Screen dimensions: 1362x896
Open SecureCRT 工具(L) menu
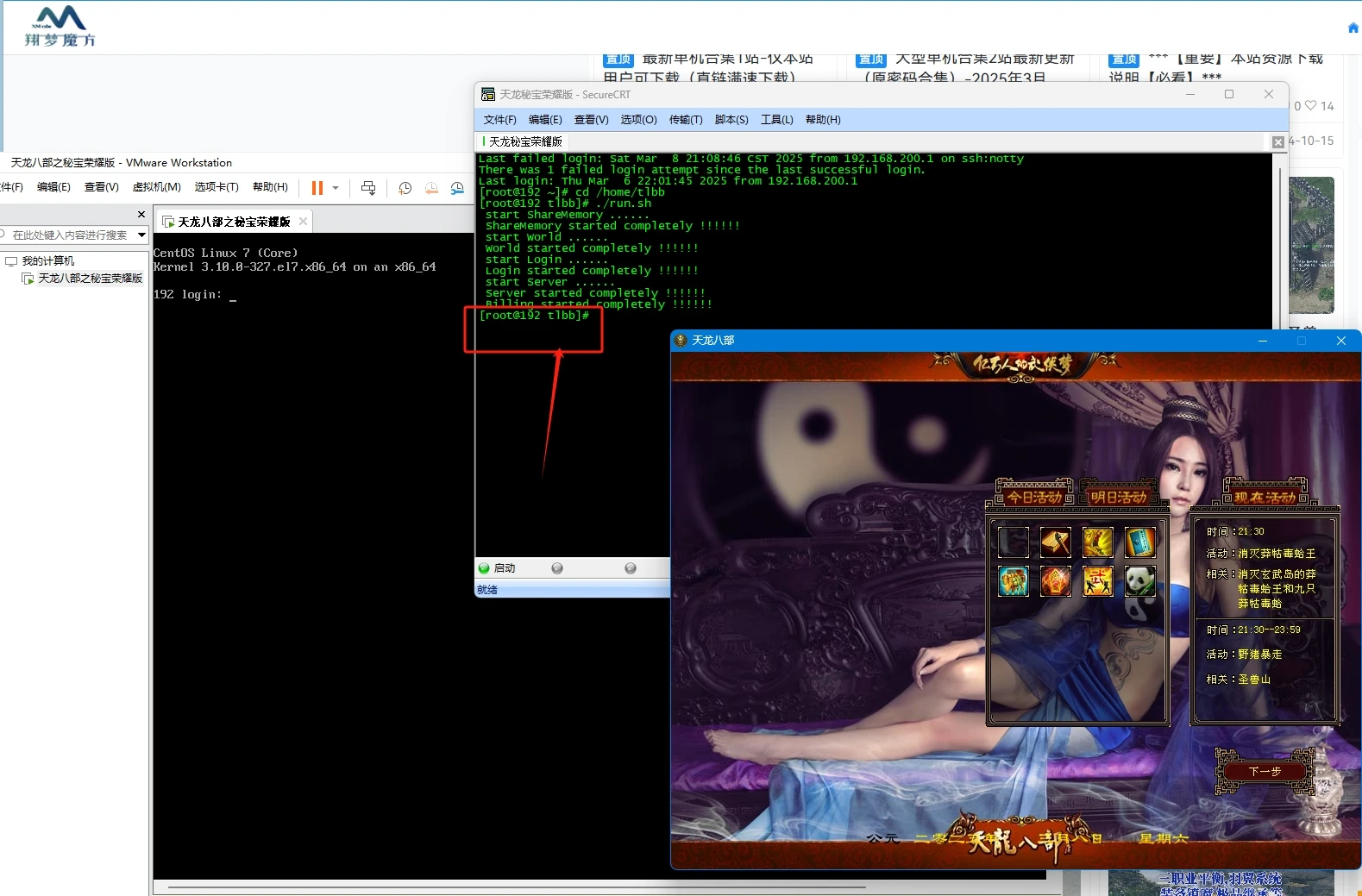point(776,120)
